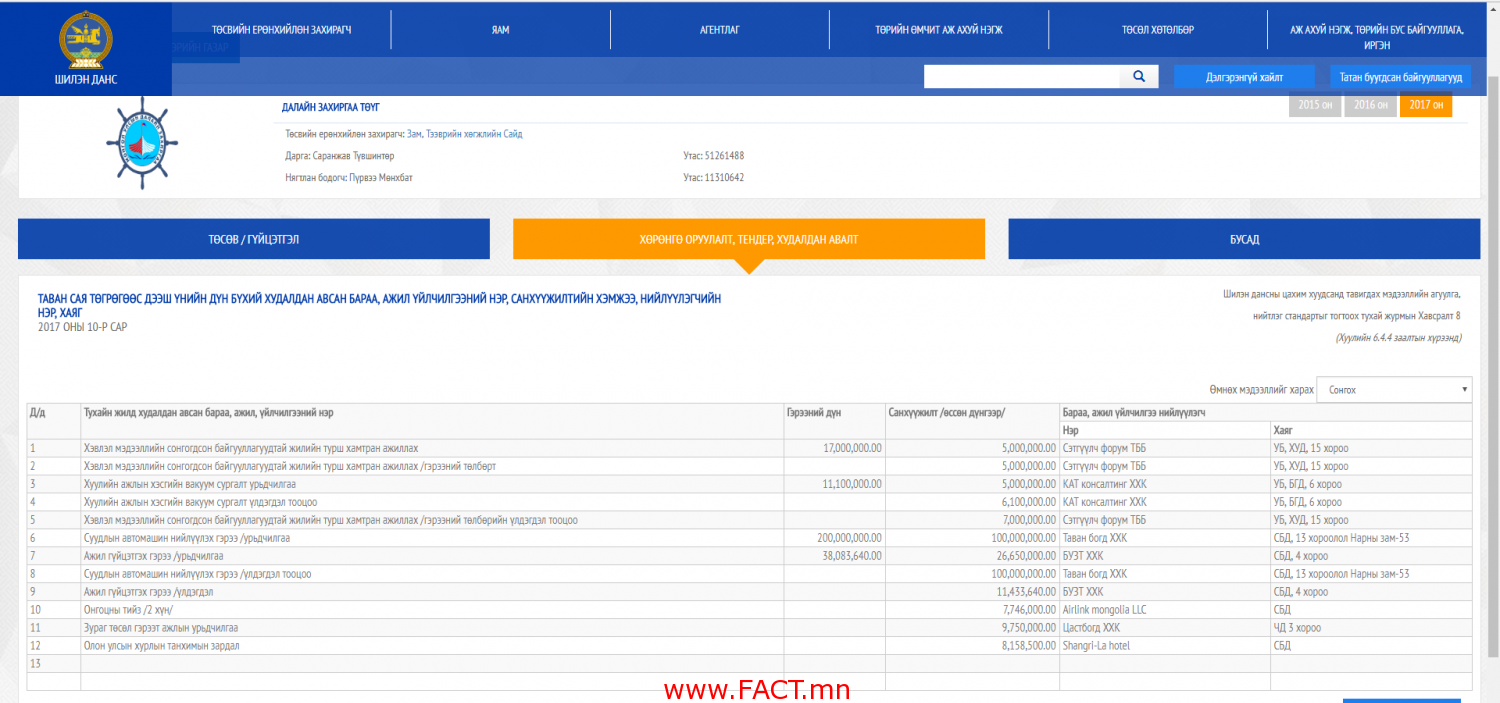Open Зам, Тээврийн хөгжлийн Сайд link
1500x703 pixels.
pyautogui.click(x=464, y=134)
